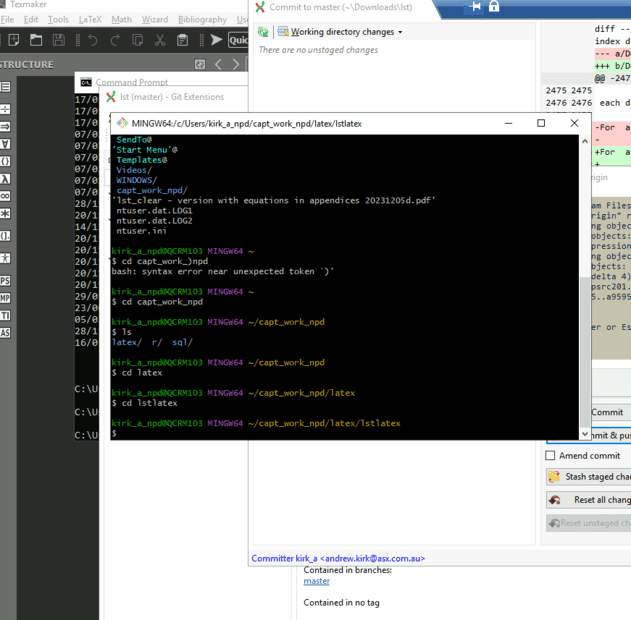Image resolution: width=631 pixels, height=620 pixels.
Task: Go to previous structure with left chevron
Action: (220, 64)
